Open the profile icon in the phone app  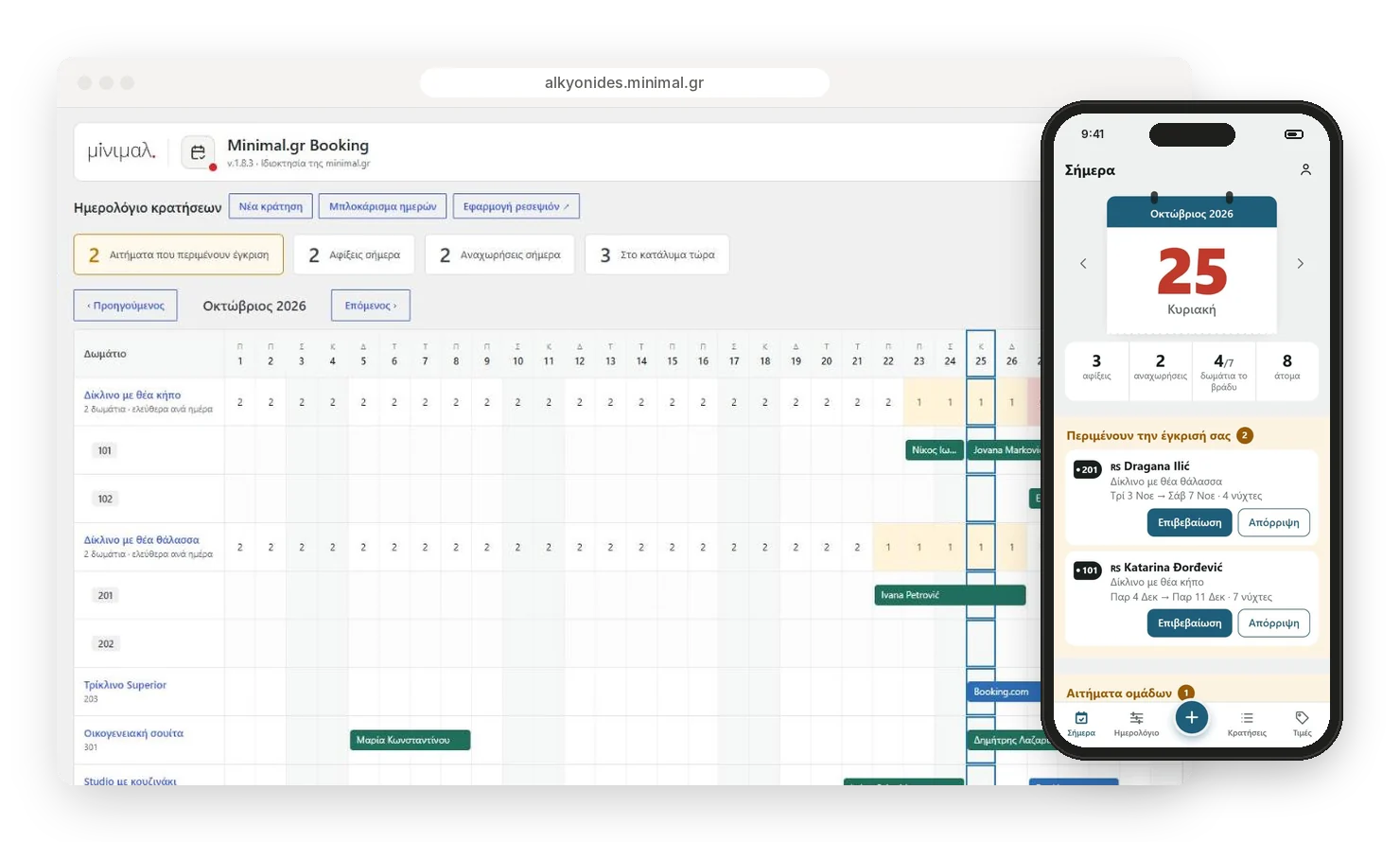click(1305, 169)
